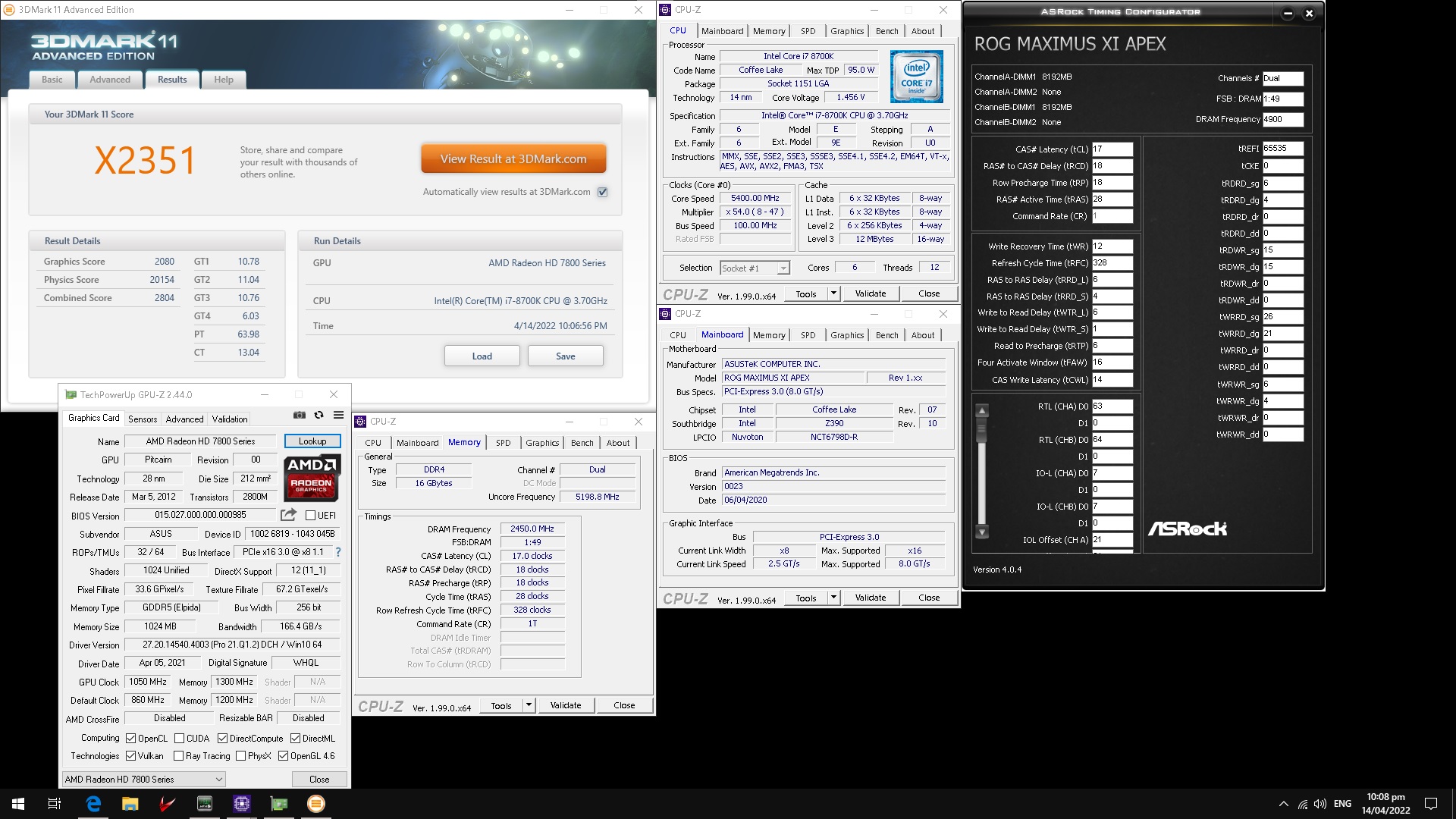The image size is (1456, 819).
Task: Toggle the DirectML checkbox
Action: click(x=295, y=739)
